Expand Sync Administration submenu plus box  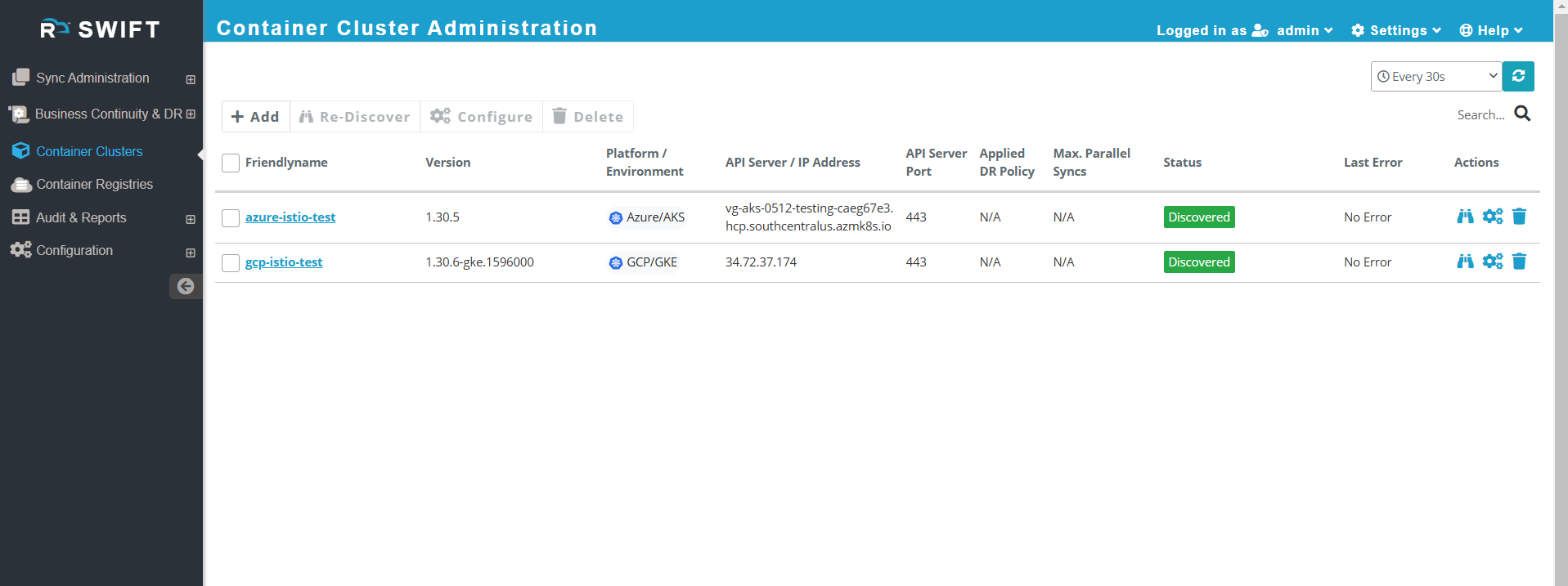(x=191, y=79)
